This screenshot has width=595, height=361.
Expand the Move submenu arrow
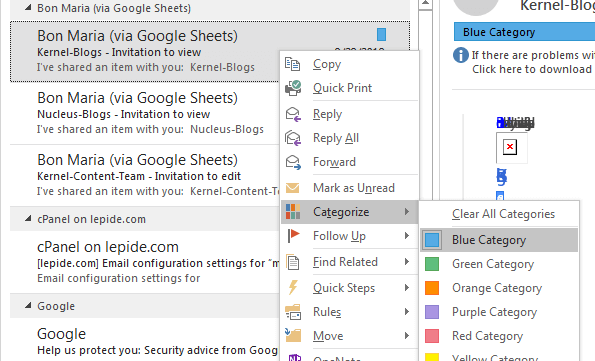coord(407,336)
